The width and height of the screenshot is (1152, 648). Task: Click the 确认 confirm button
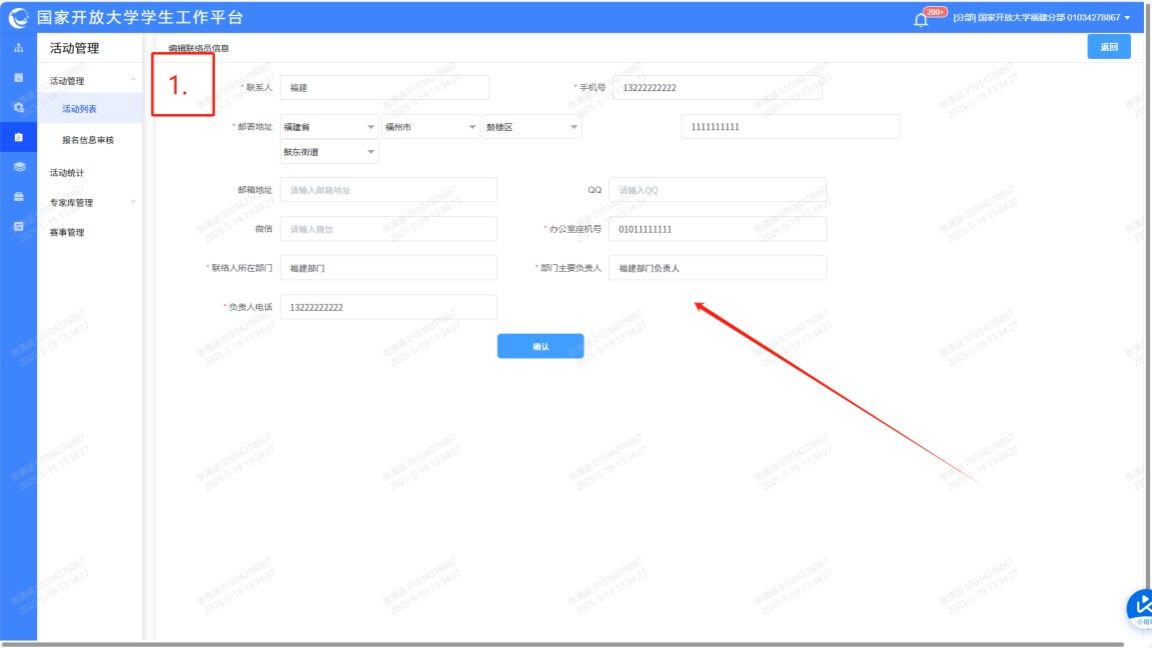tap(540, 346)
